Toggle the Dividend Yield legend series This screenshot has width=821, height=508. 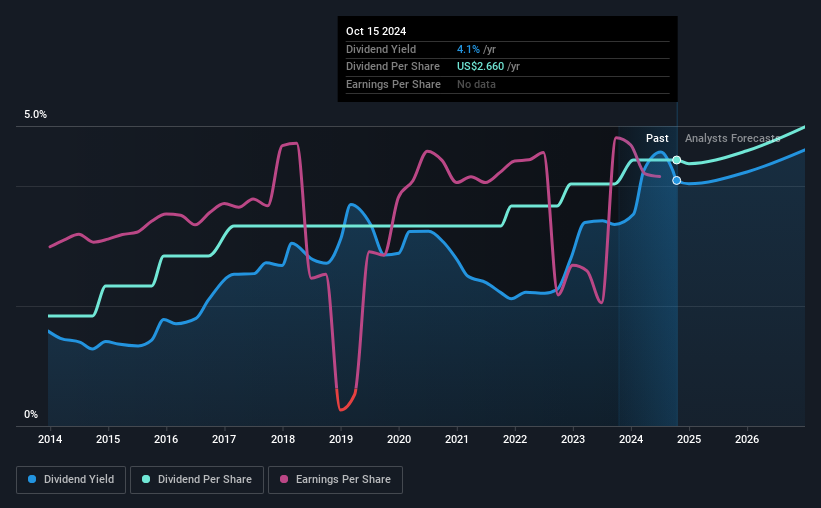coord(71,480)
